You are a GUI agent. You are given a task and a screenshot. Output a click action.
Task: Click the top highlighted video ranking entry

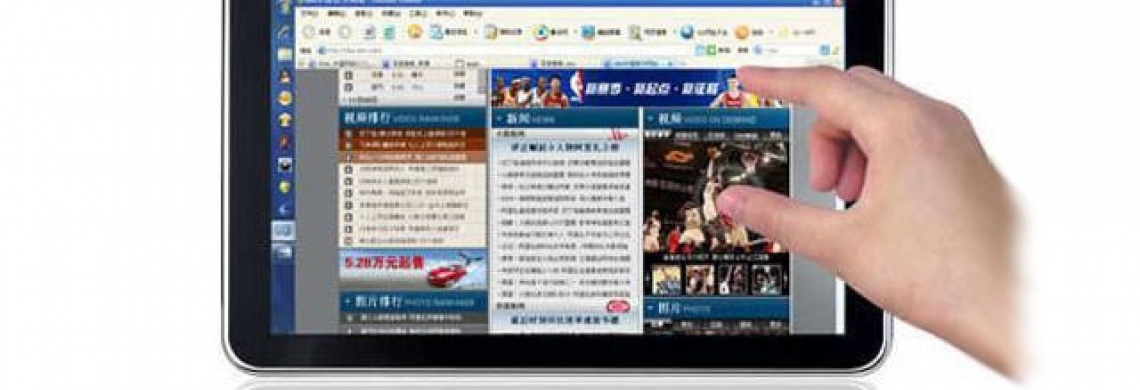pyautogui.click(x=413, y=134)
